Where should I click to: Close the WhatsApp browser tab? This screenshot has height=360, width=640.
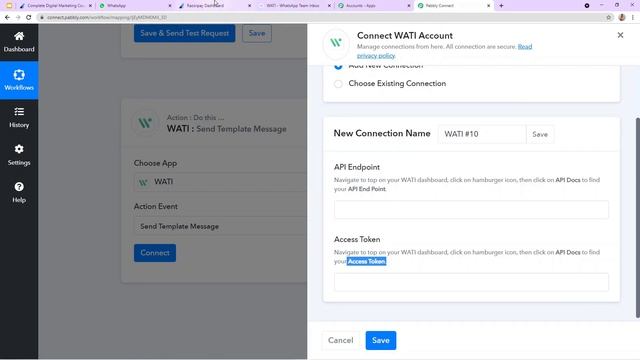pyautogui.click(x=170, y=6)
